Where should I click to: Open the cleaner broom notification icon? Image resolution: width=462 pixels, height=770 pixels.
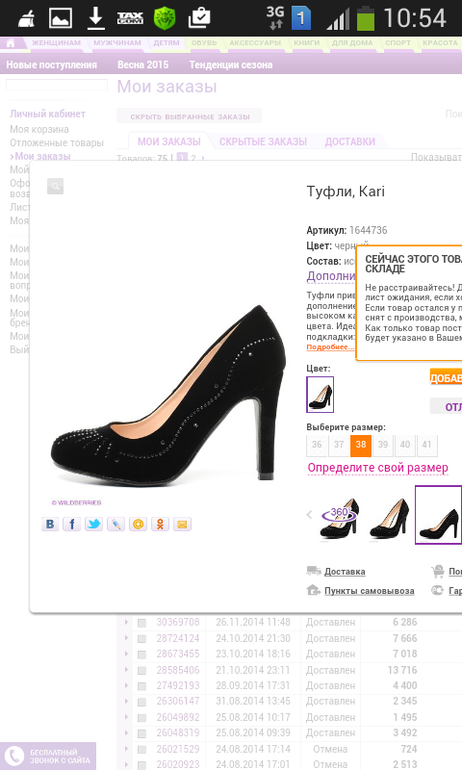(27, 19)
